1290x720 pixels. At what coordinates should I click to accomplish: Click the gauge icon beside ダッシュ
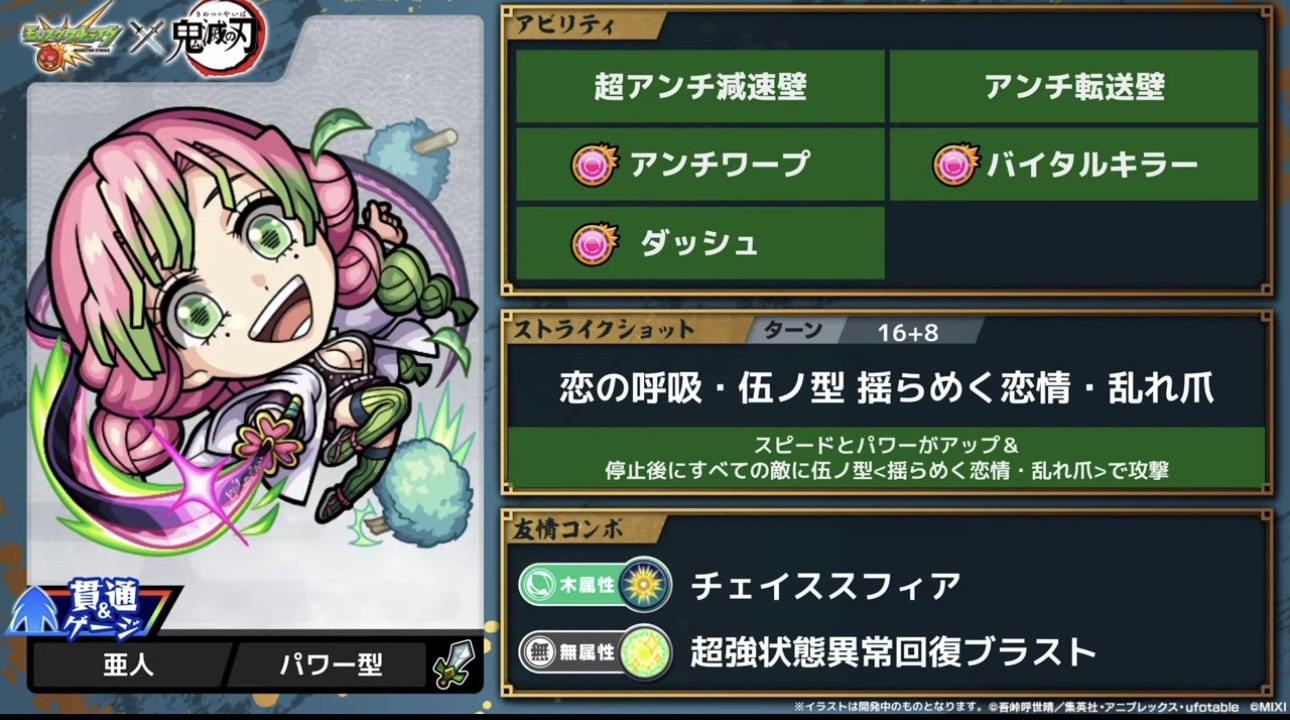tap(594, 243)
